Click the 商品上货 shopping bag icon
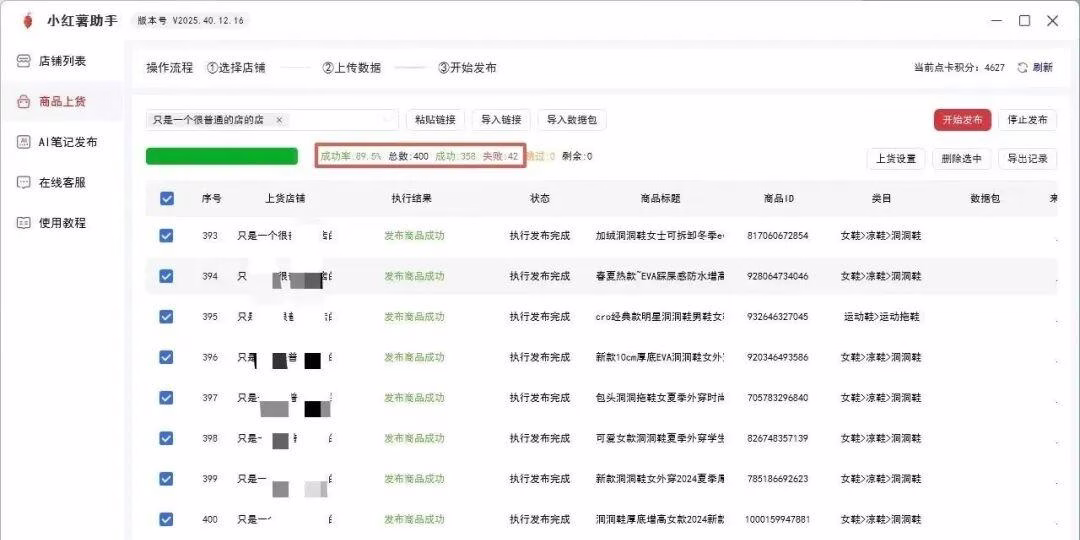The image size is (1080, 540). 24,101
